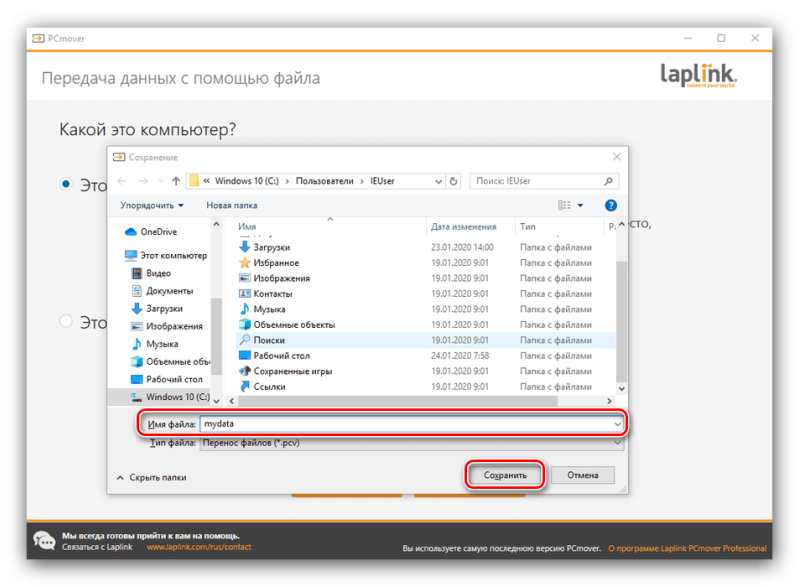Screen dimensions: 800x587
Task: Refresh the IEUser folder listing
Action: pyautogui.click(x=453, y=181)
